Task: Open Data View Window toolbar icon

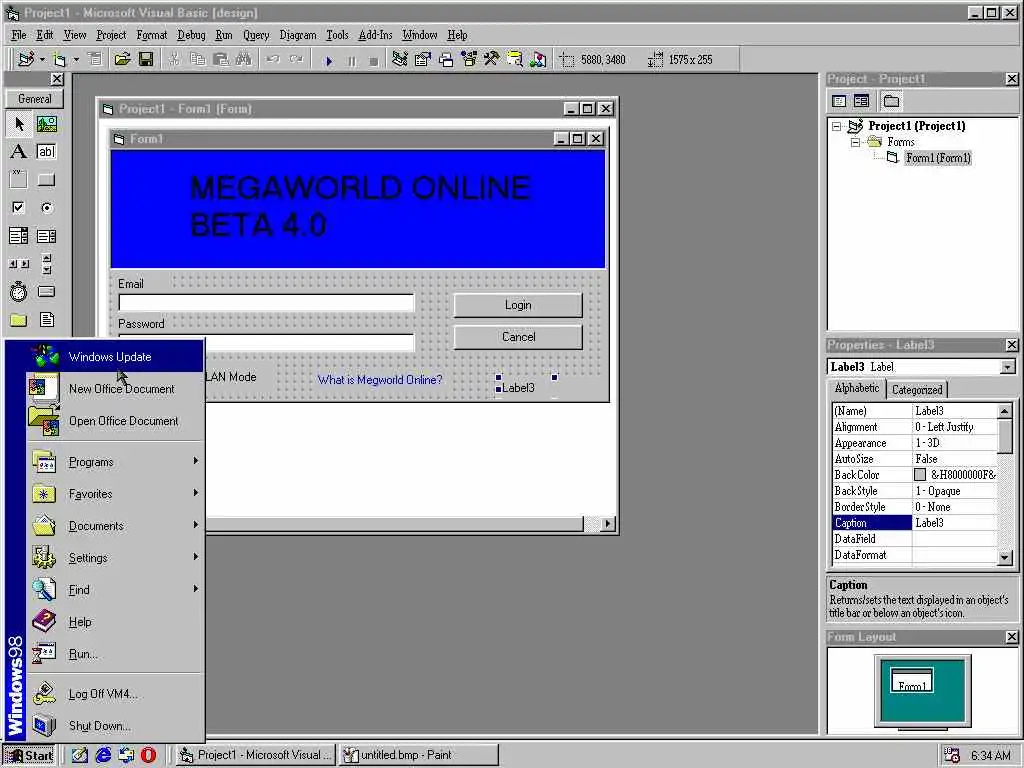Action: point(515,59)
